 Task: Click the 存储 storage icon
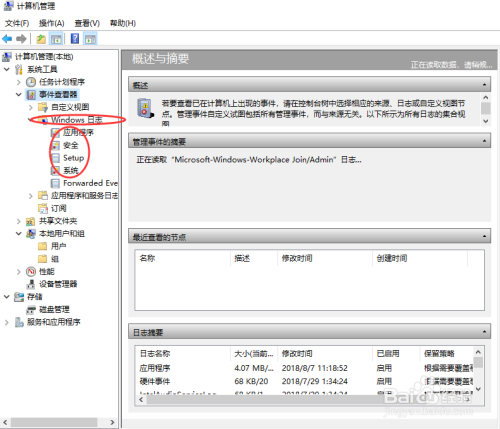19,297
